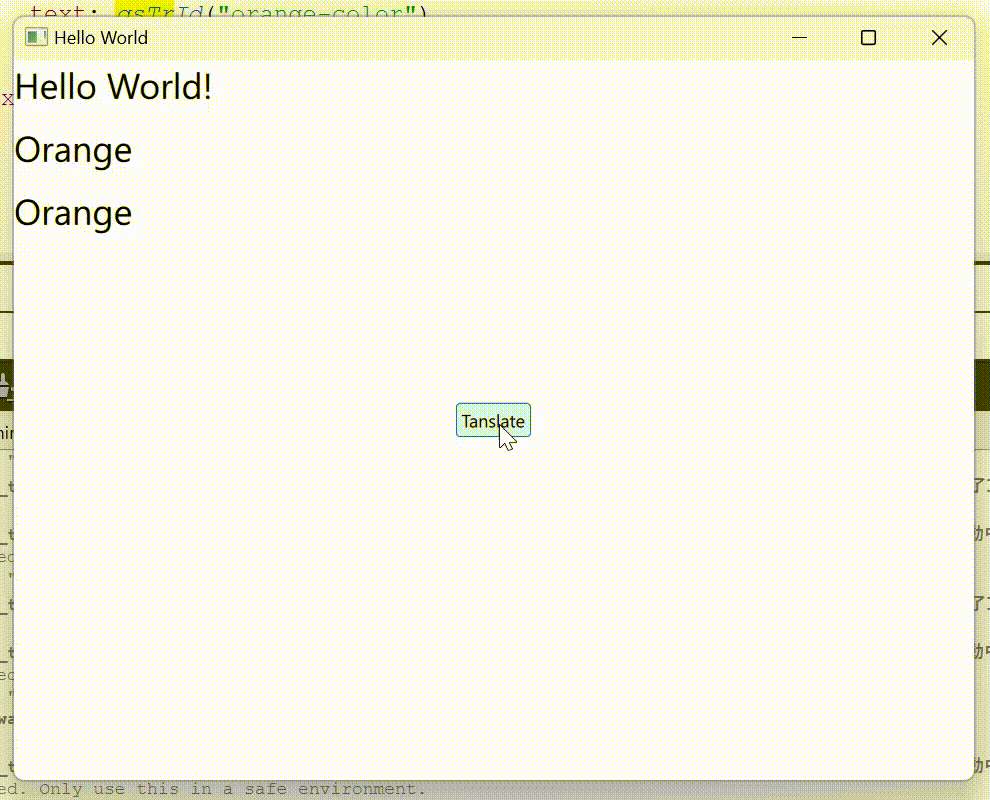Click the topmost Chinese character on right edge
990x800 pixels.
pyautogui.click(x=982, y=487)
